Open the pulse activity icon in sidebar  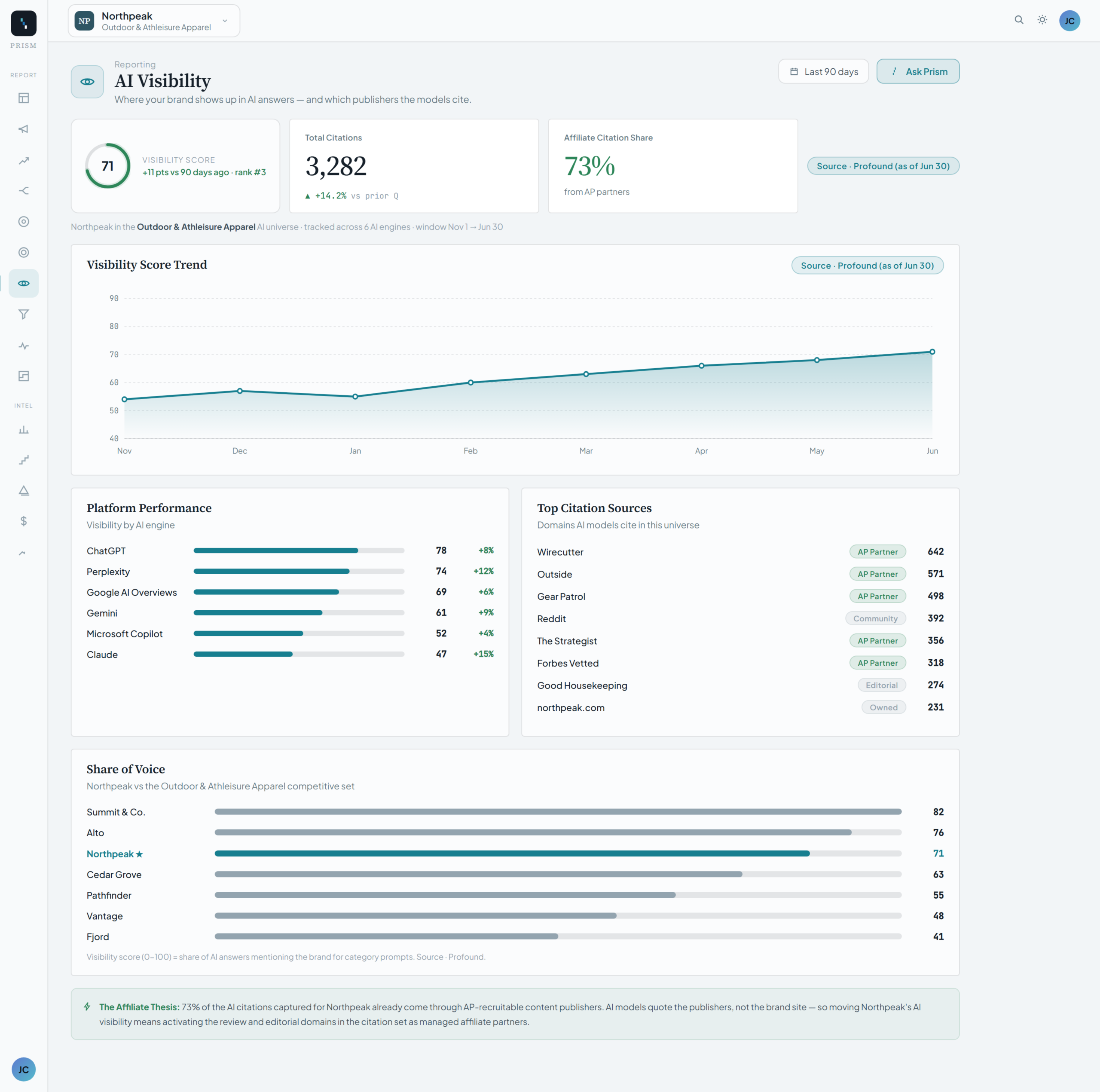(x=23, y=346)
